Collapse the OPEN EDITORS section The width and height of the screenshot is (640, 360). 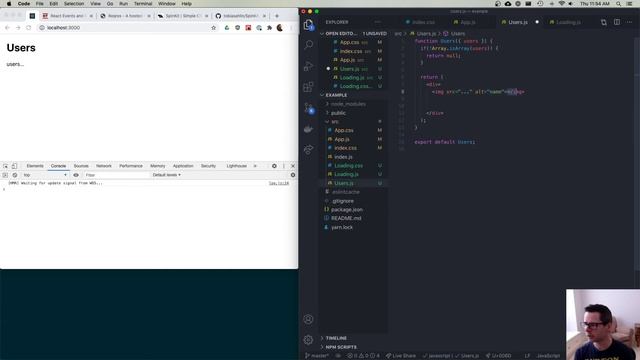pos(341,33)
